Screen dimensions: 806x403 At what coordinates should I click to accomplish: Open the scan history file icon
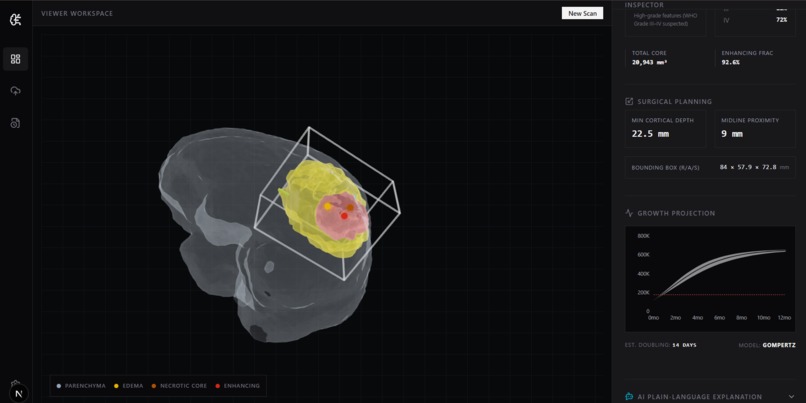point(15,123)
